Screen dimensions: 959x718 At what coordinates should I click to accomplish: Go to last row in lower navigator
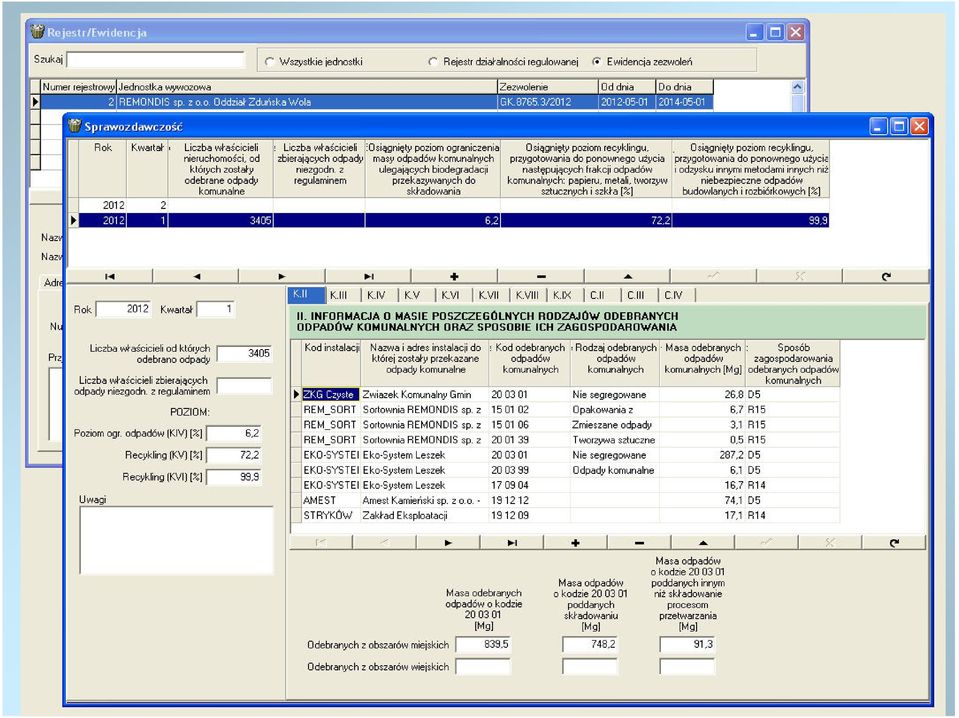(x=512, y=542)
